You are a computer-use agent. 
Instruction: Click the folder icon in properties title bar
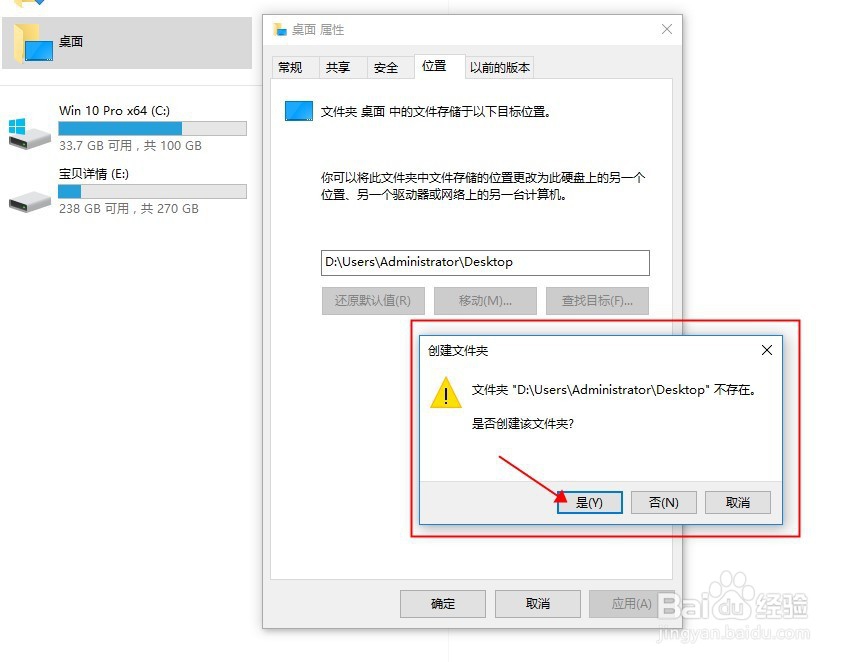(280, 29)
